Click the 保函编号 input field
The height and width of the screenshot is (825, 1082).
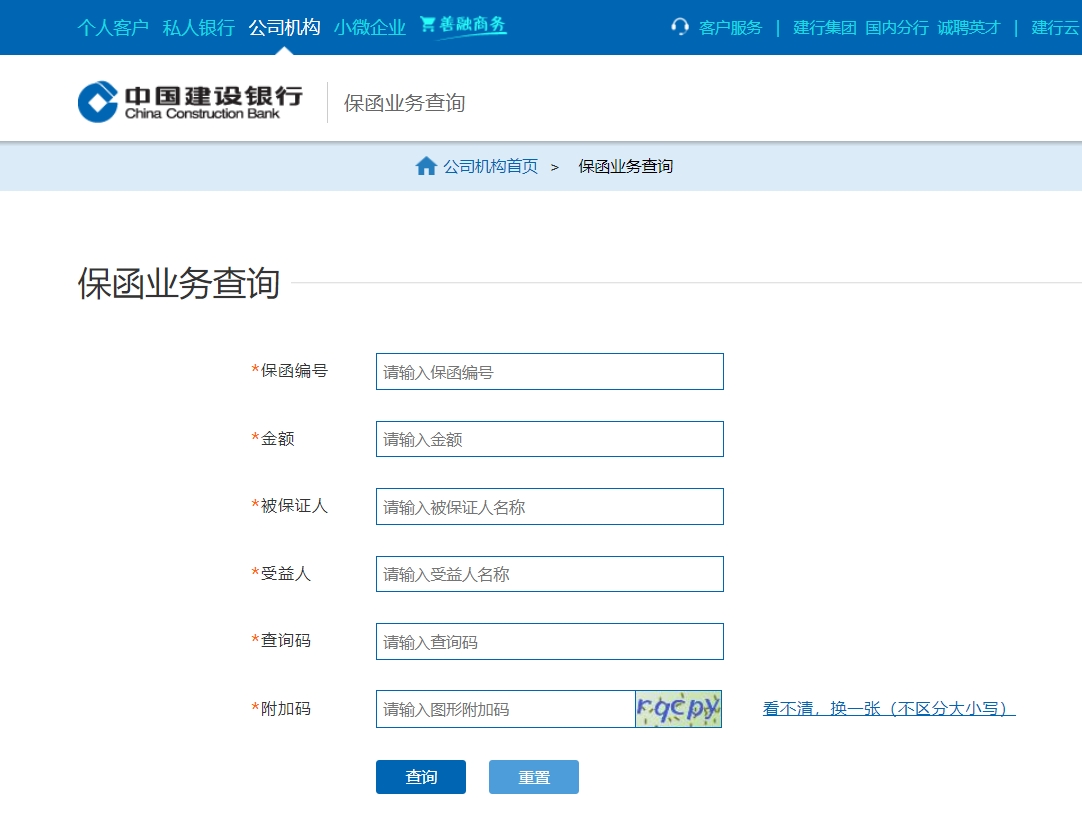coord(548,371)
